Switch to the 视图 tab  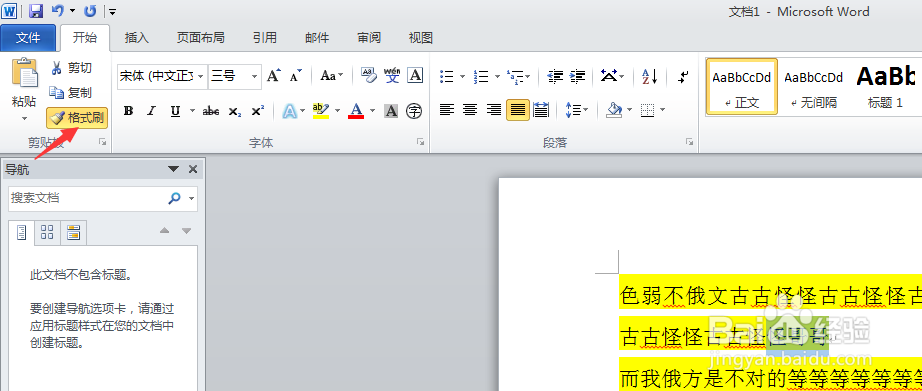[x=420, y=38]
